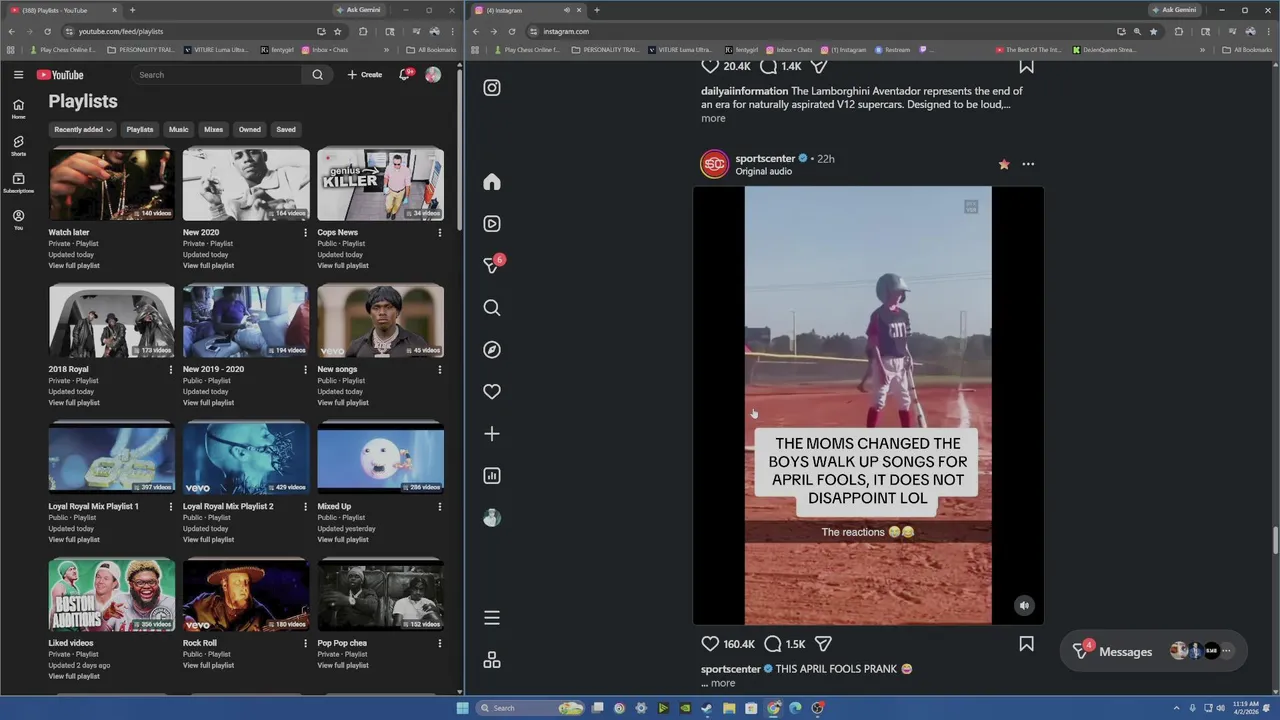The height and width of the screenshot is (720, 1280).
Task: Open options menu for Mixed Up playlist
Action: click(439, 507)
